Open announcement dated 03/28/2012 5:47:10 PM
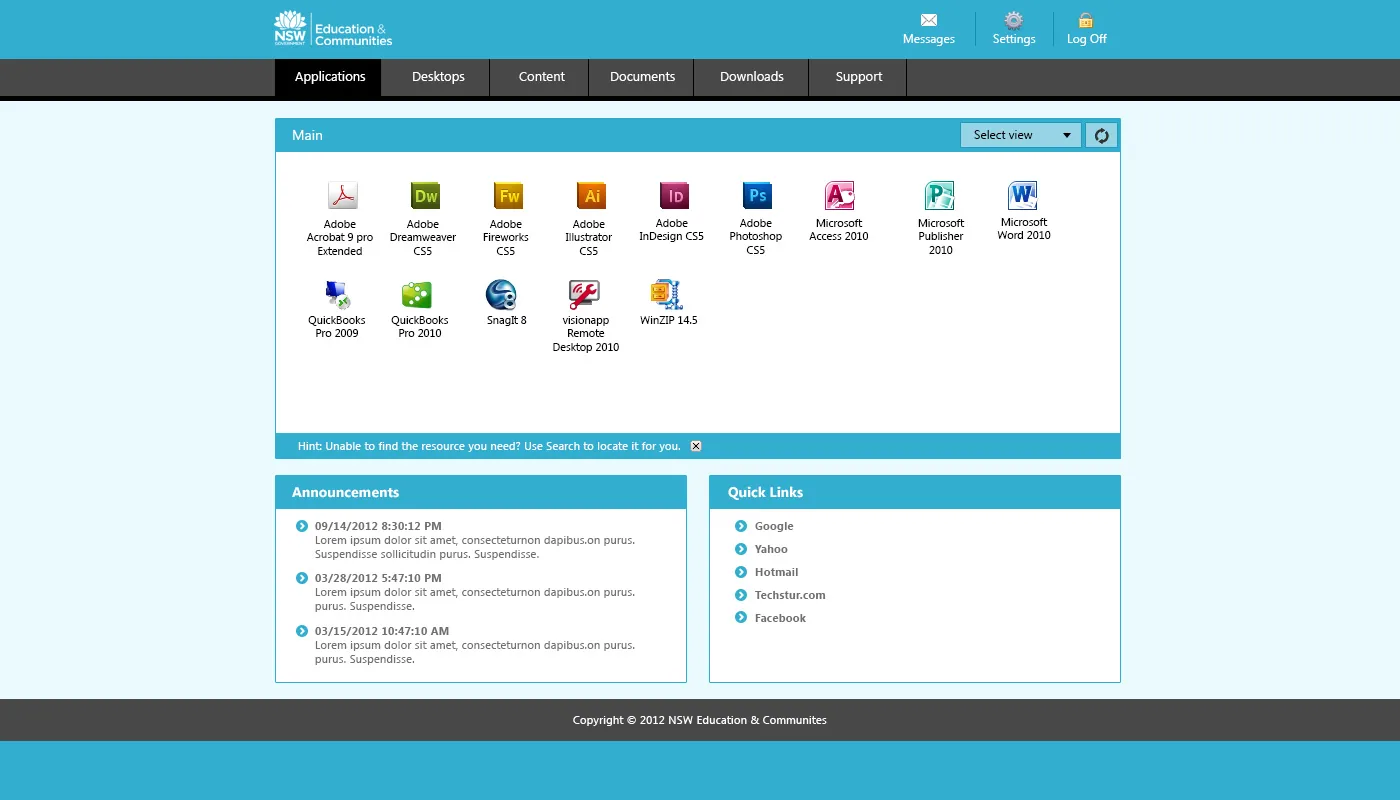1400x800 pixels. click(x=378, y=578)
